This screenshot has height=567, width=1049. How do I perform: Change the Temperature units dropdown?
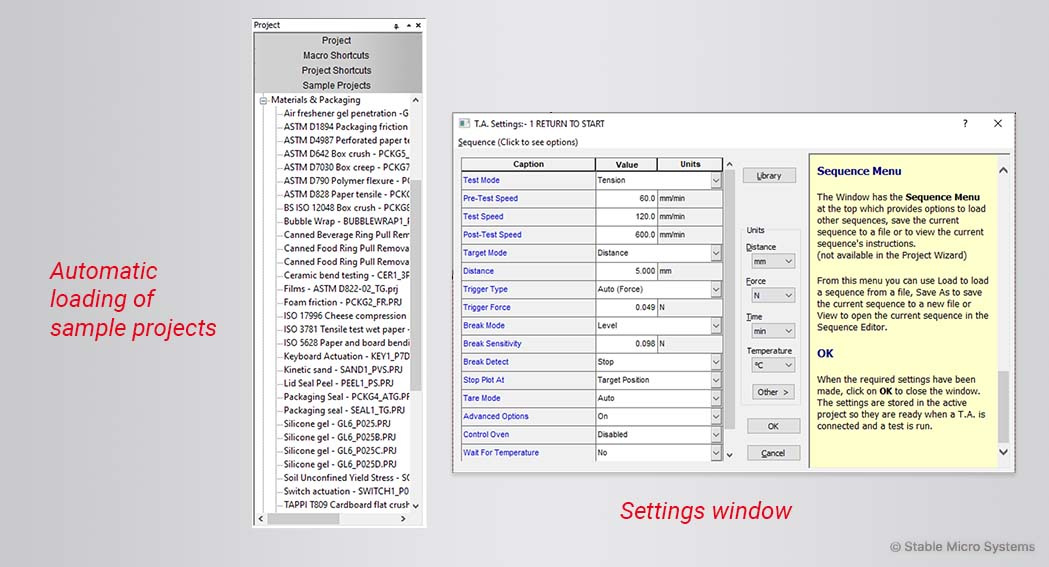(773, 365)
